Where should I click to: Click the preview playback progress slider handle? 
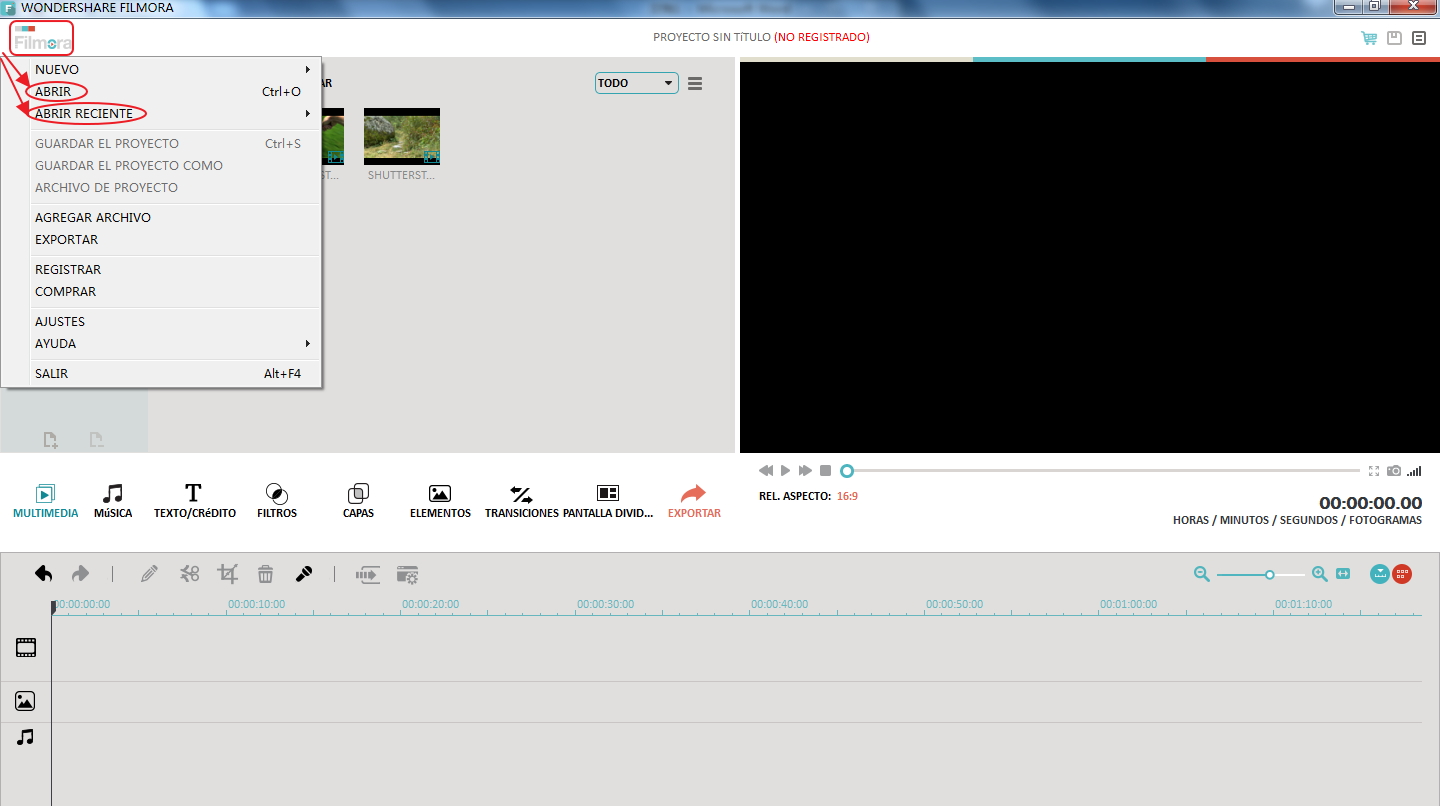[847, 470]
